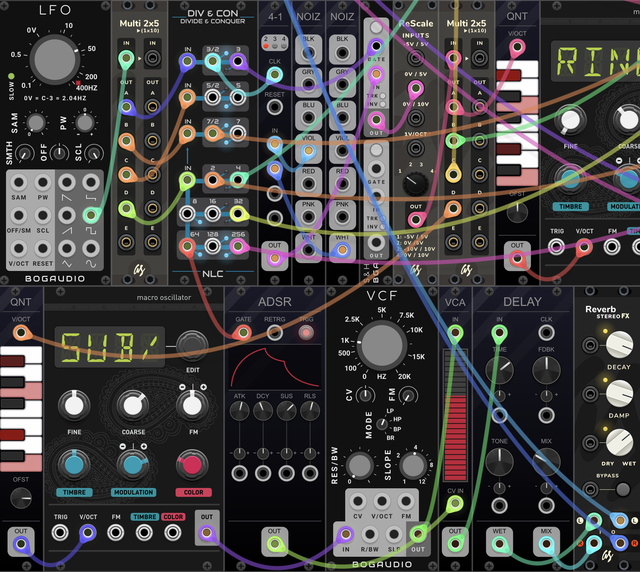Screen dimensions: 640x572
Task: Click the LFO ramp-down waveform output jack
Action: [67, 183]
